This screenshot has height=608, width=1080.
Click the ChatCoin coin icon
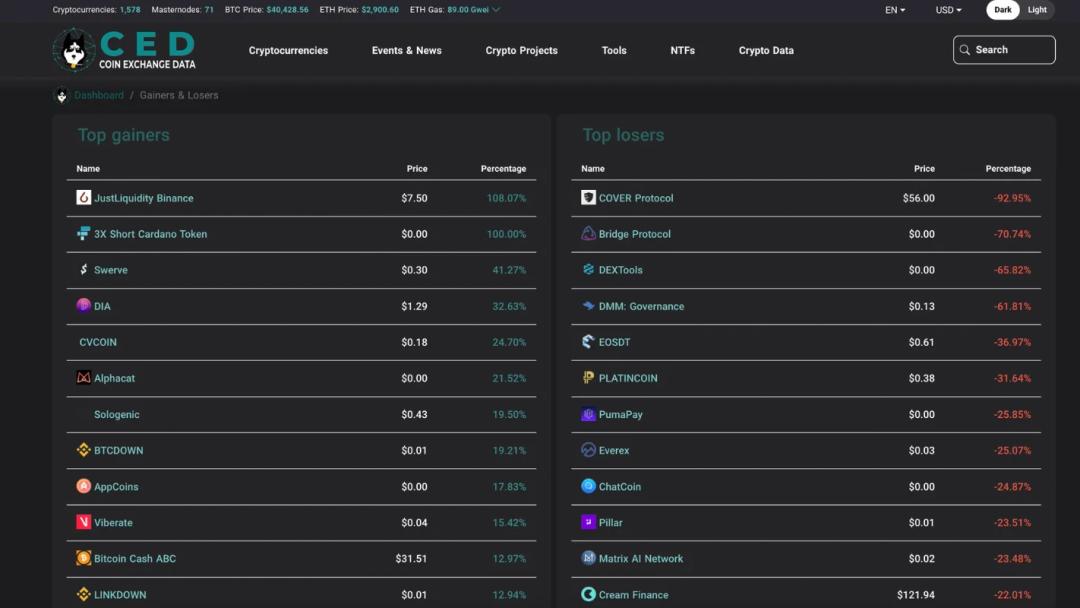coord(588,486)
